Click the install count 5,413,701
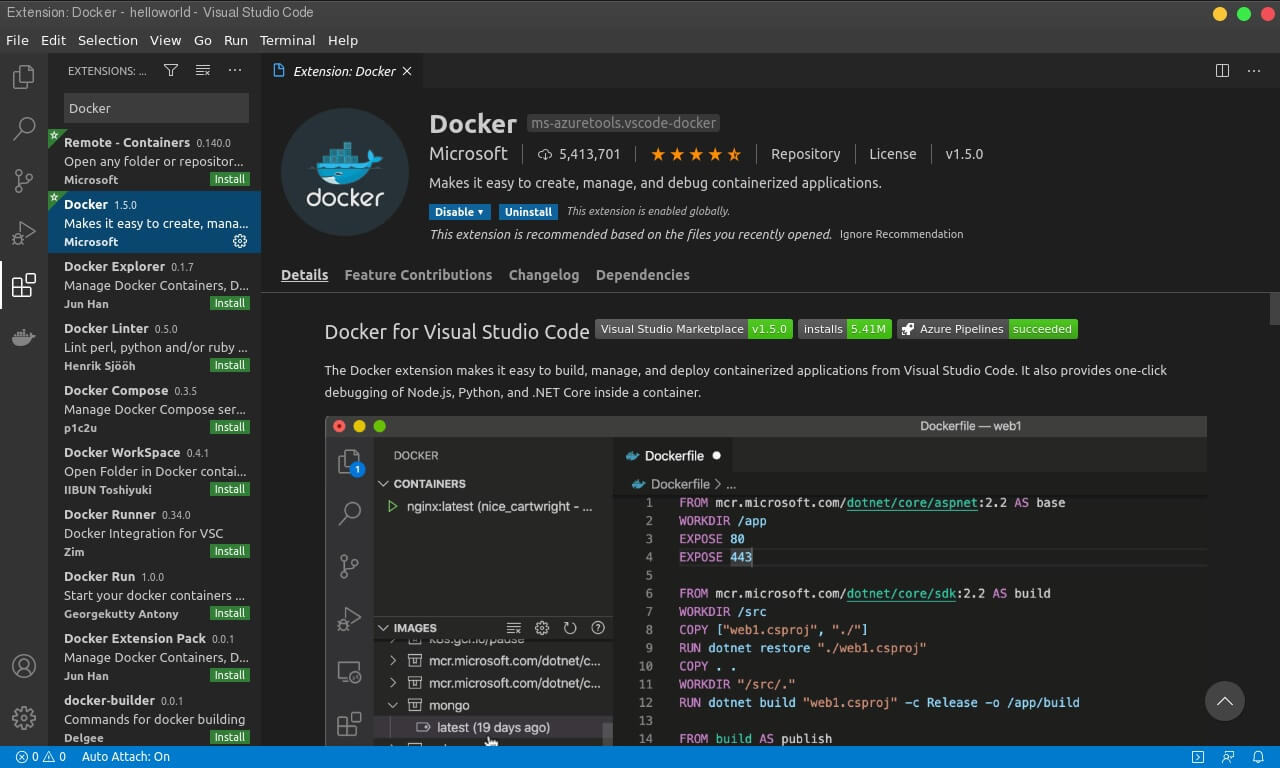The width and height of the screenshot is (1280, 768). (x=579, y=154)
